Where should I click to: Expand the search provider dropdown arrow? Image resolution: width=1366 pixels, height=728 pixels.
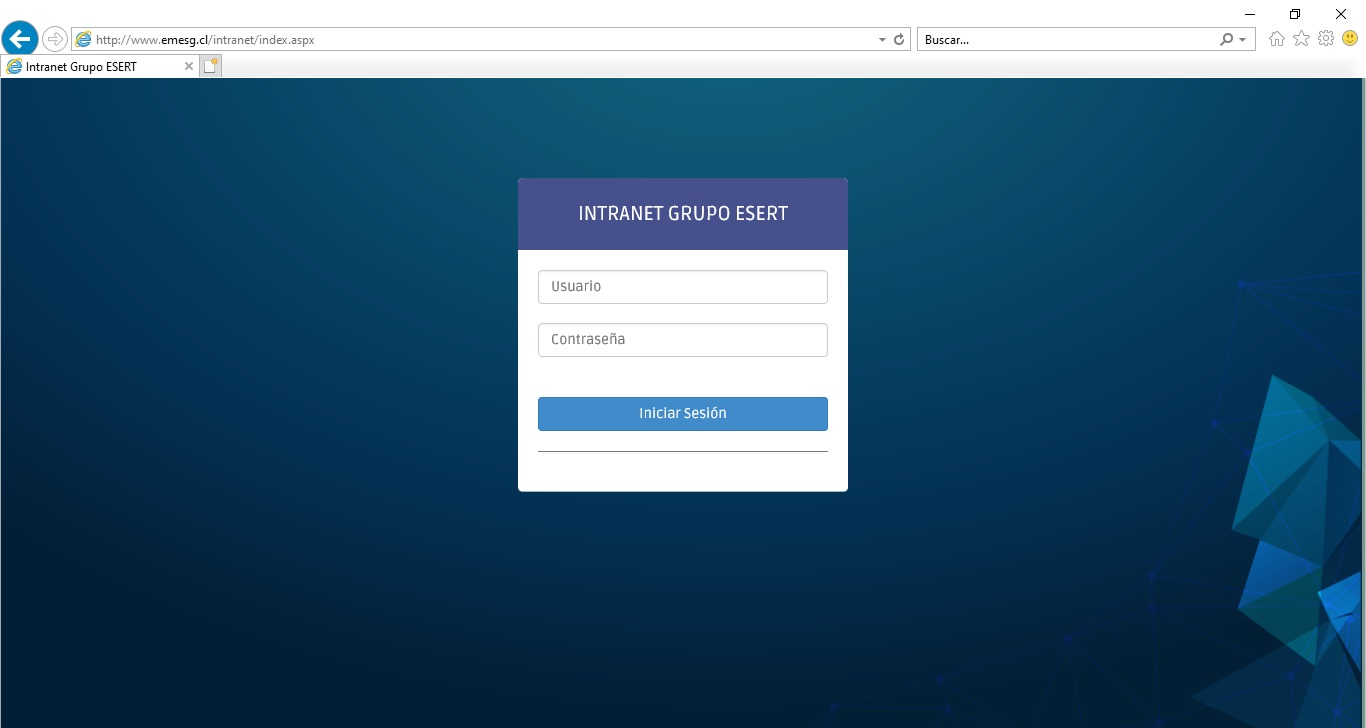pos(1242,40)
